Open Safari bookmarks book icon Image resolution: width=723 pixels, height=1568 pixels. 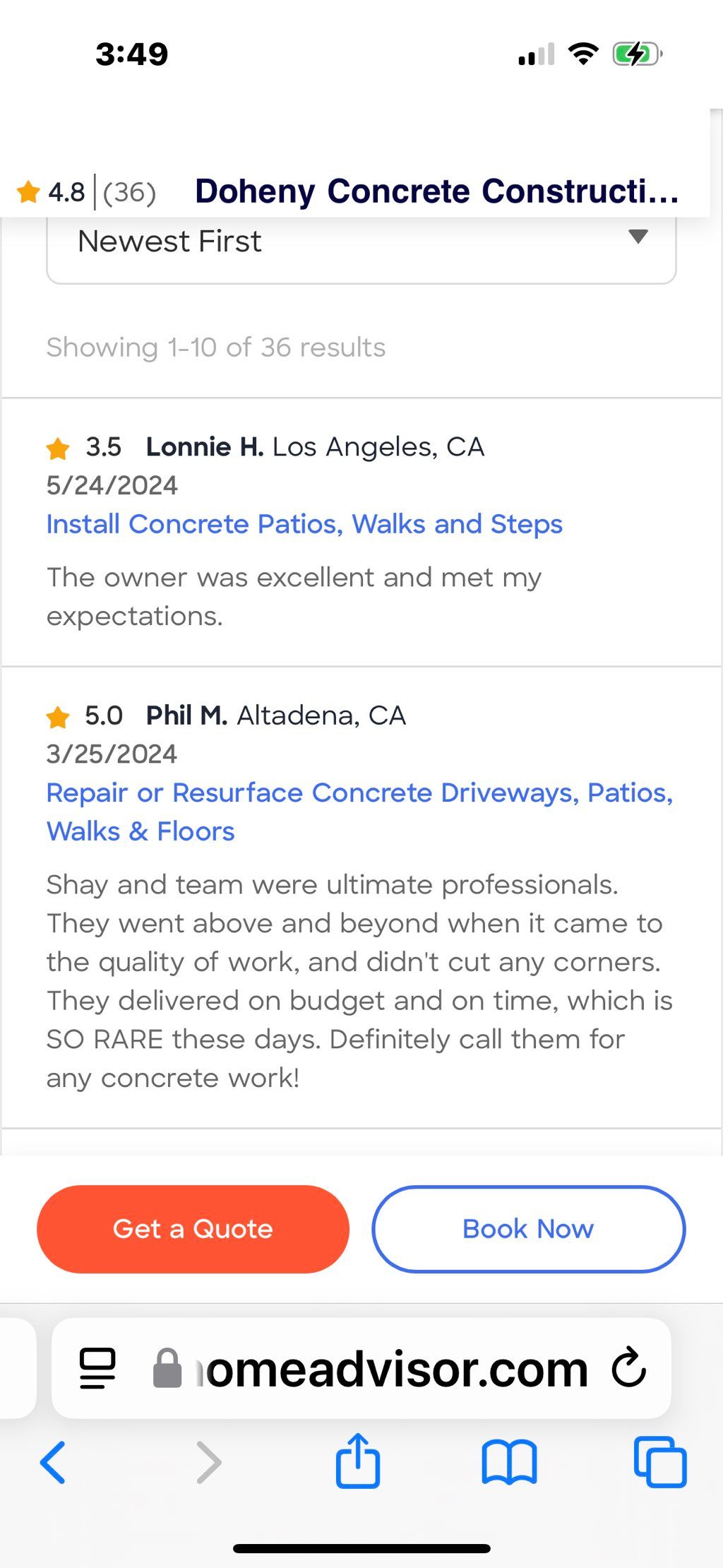[x=509, y=1462]
